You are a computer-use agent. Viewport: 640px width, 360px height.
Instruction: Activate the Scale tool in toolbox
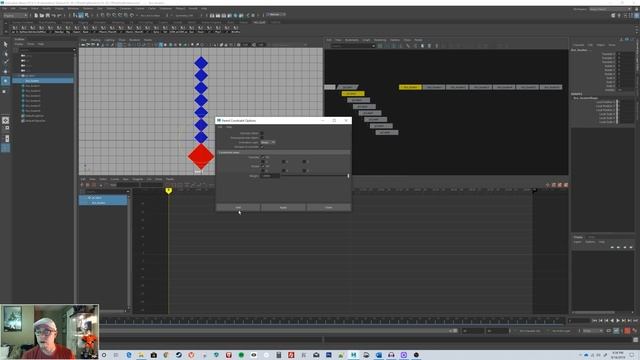click(5, 91)
